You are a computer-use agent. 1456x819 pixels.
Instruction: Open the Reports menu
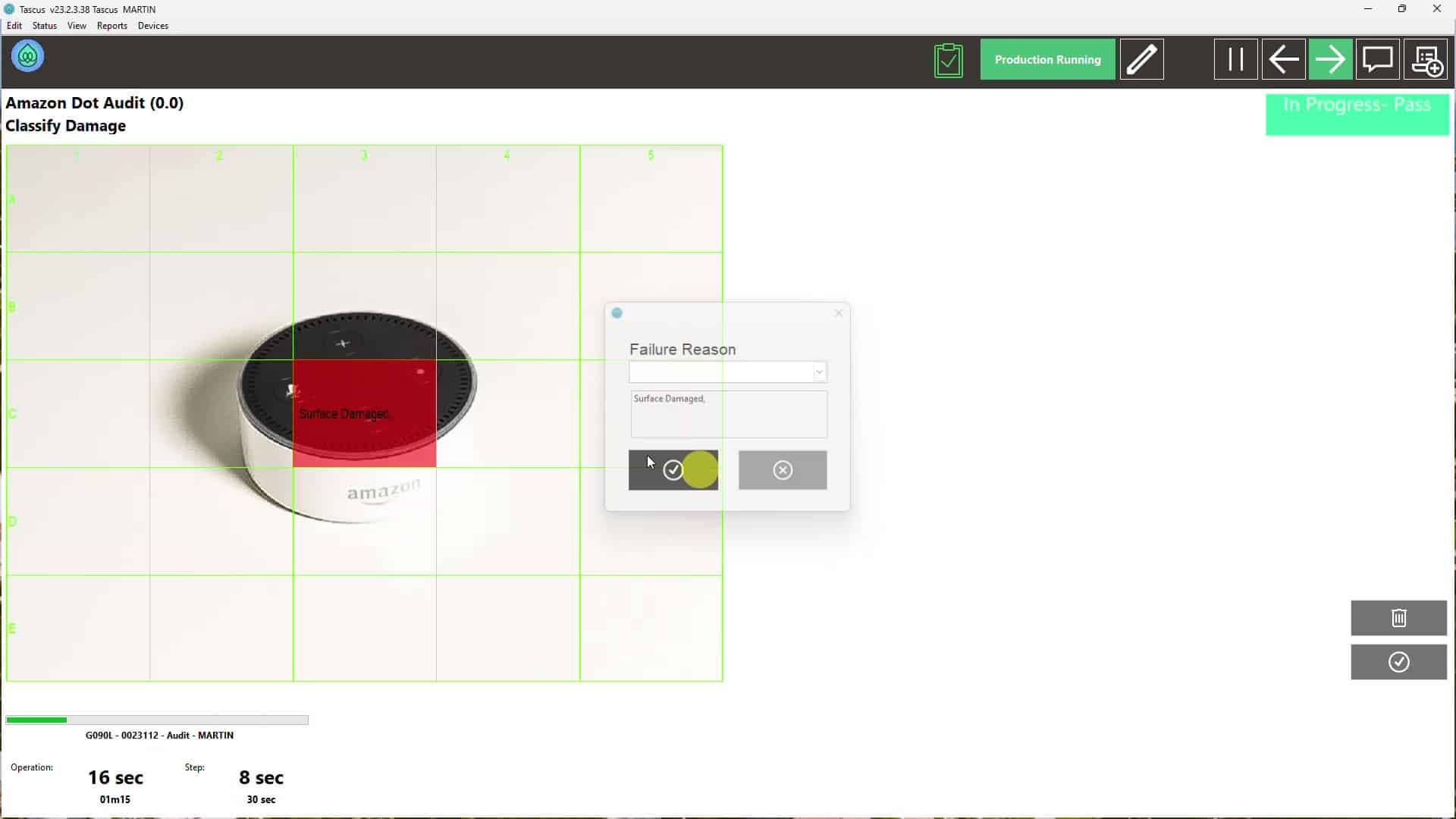pos(112,26)
